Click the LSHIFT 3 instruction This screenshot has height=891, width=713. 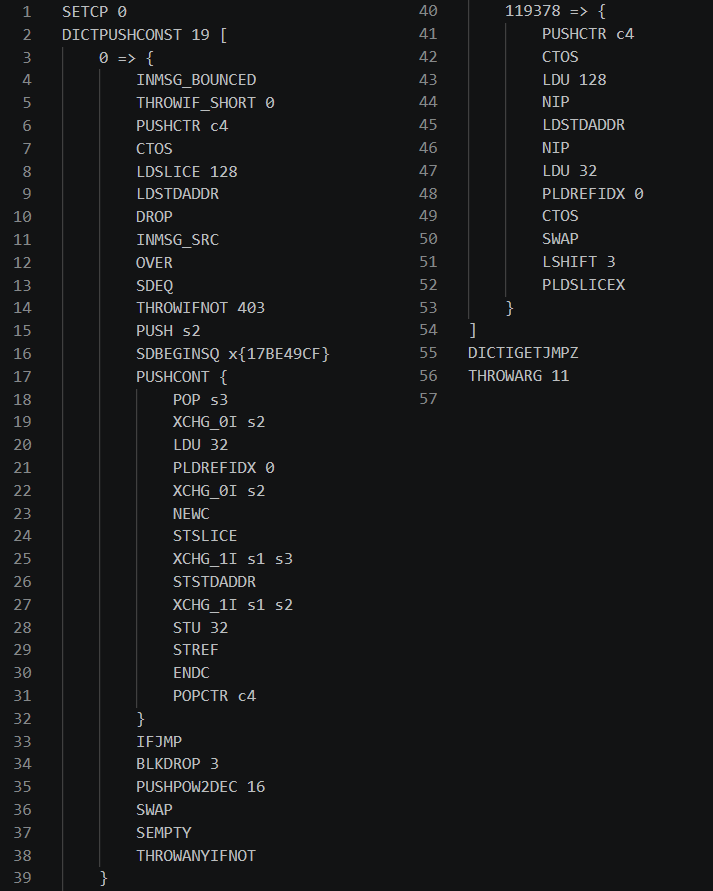pos(578,262)
